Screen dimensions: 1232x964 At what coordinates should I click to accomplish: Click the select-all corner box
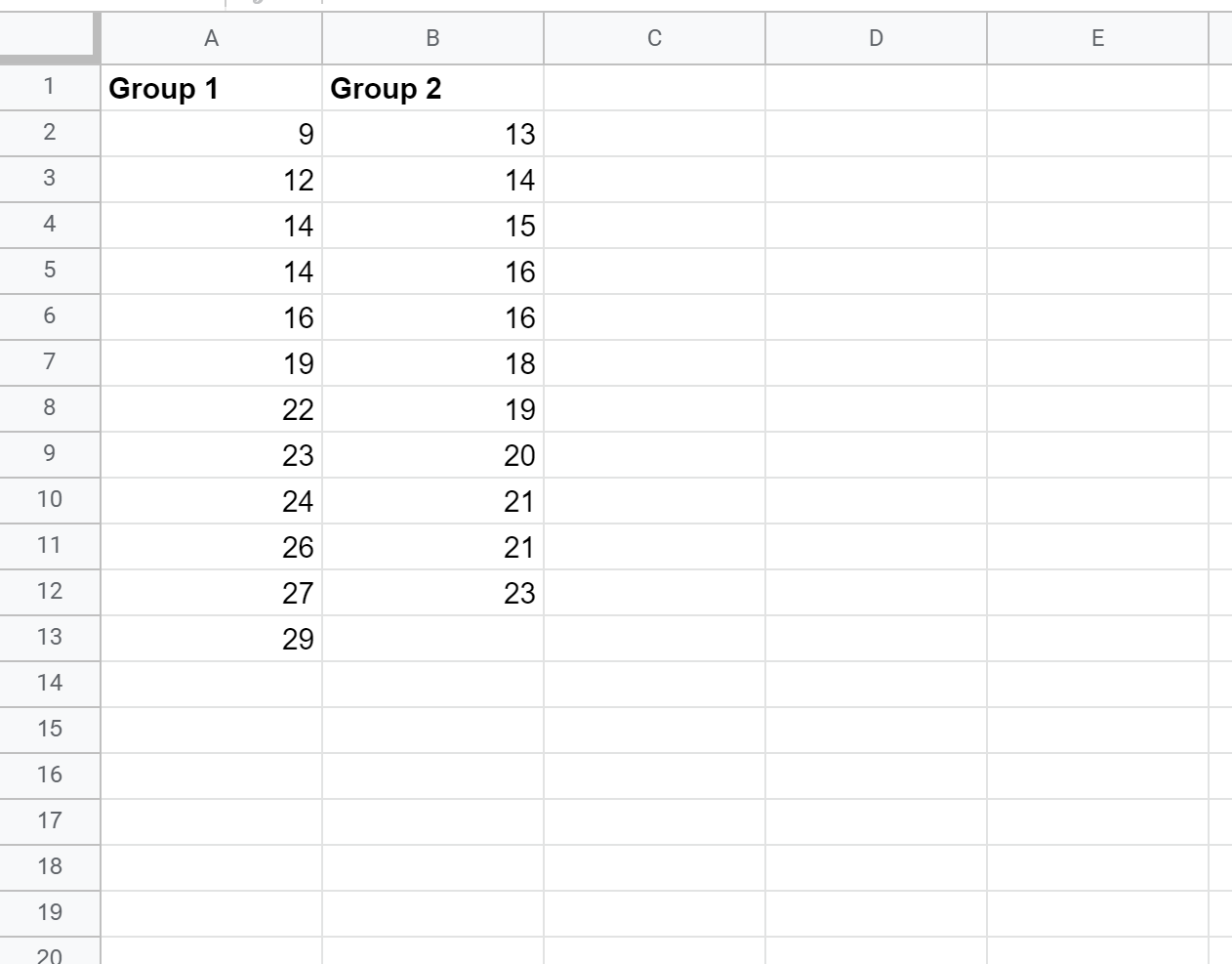pyautogui.click(x=49, y=38)
